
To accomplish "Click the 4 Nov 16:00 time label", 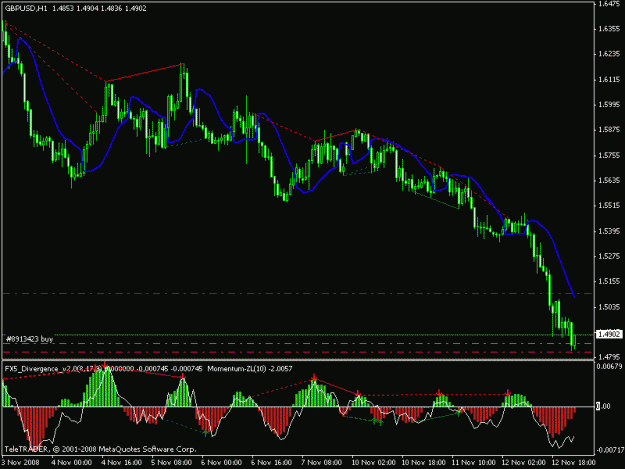I will 121,462.
